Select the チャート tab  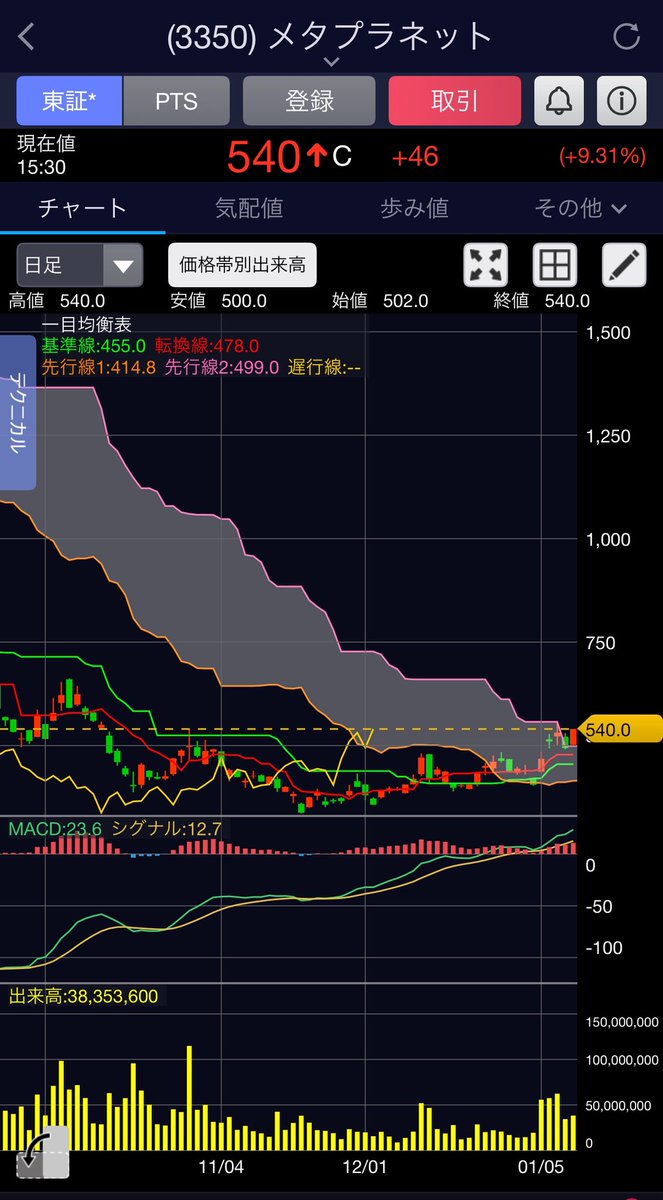[x=82, y=208]
